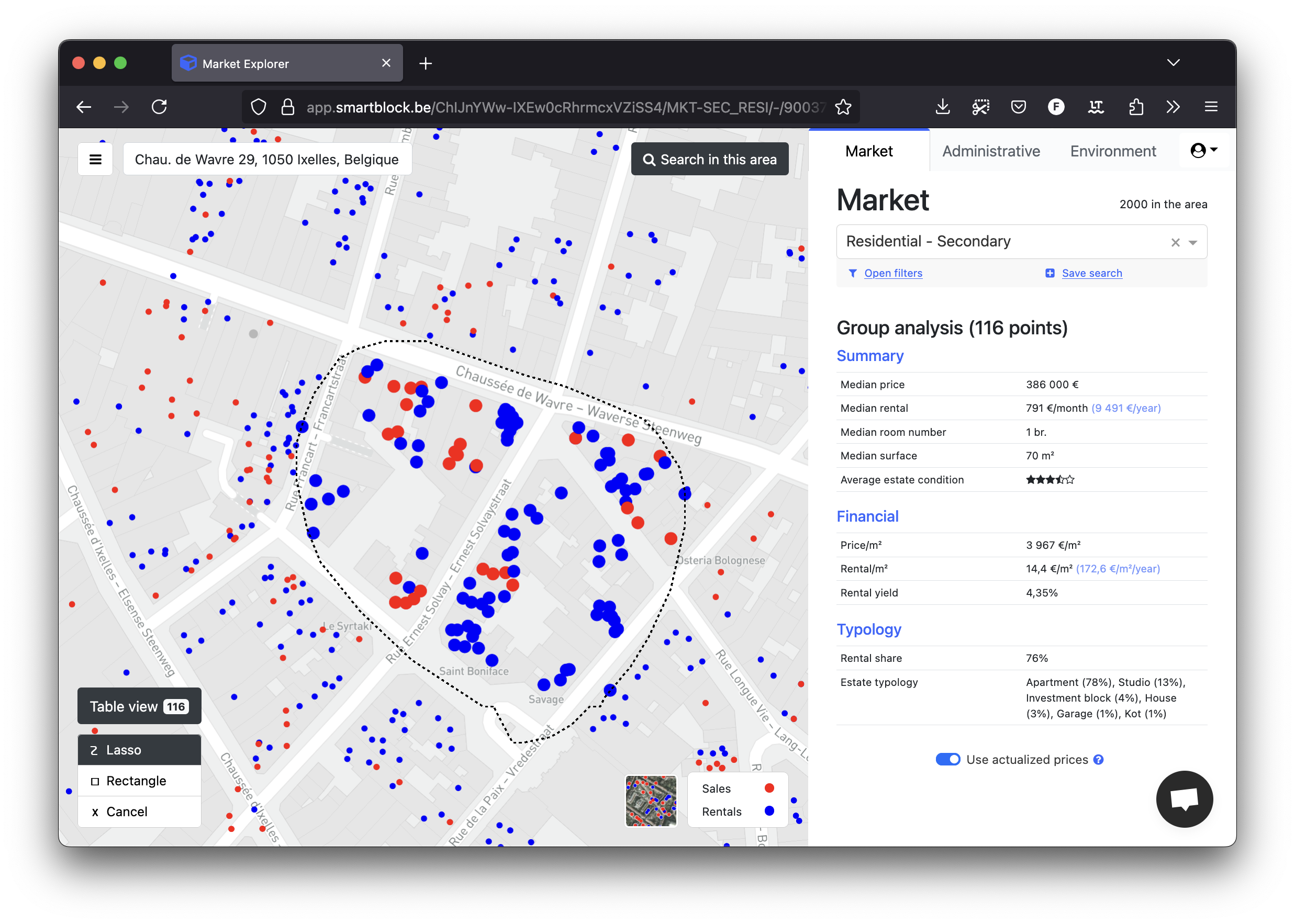Open the user account dropdown

pos(1203,150)
